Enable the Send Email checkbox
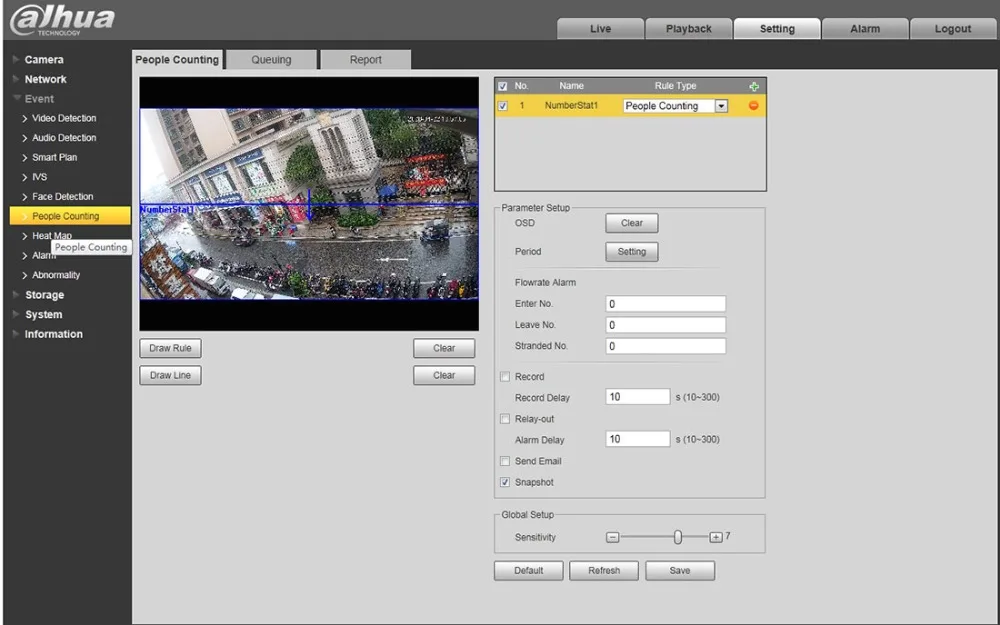 coord(505,461)
